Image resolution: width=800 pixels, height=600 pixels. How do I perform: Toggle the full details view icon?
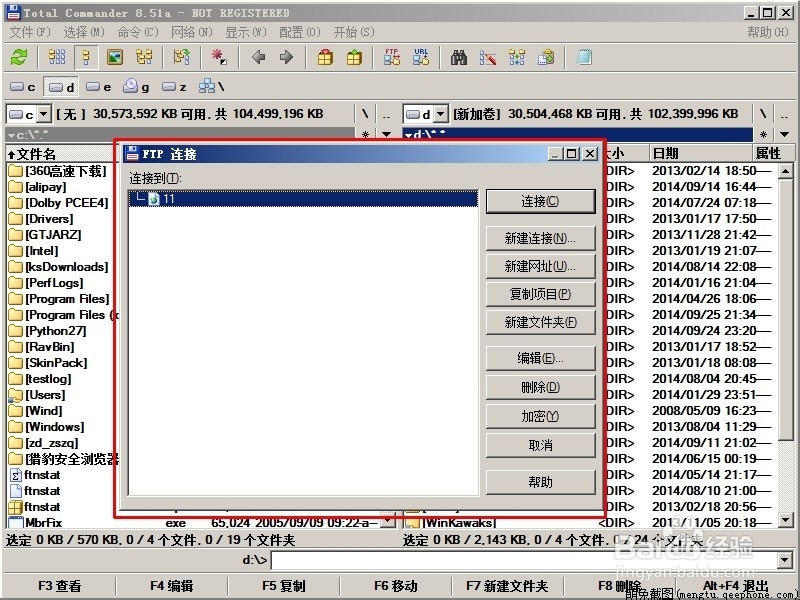(86, 57)
